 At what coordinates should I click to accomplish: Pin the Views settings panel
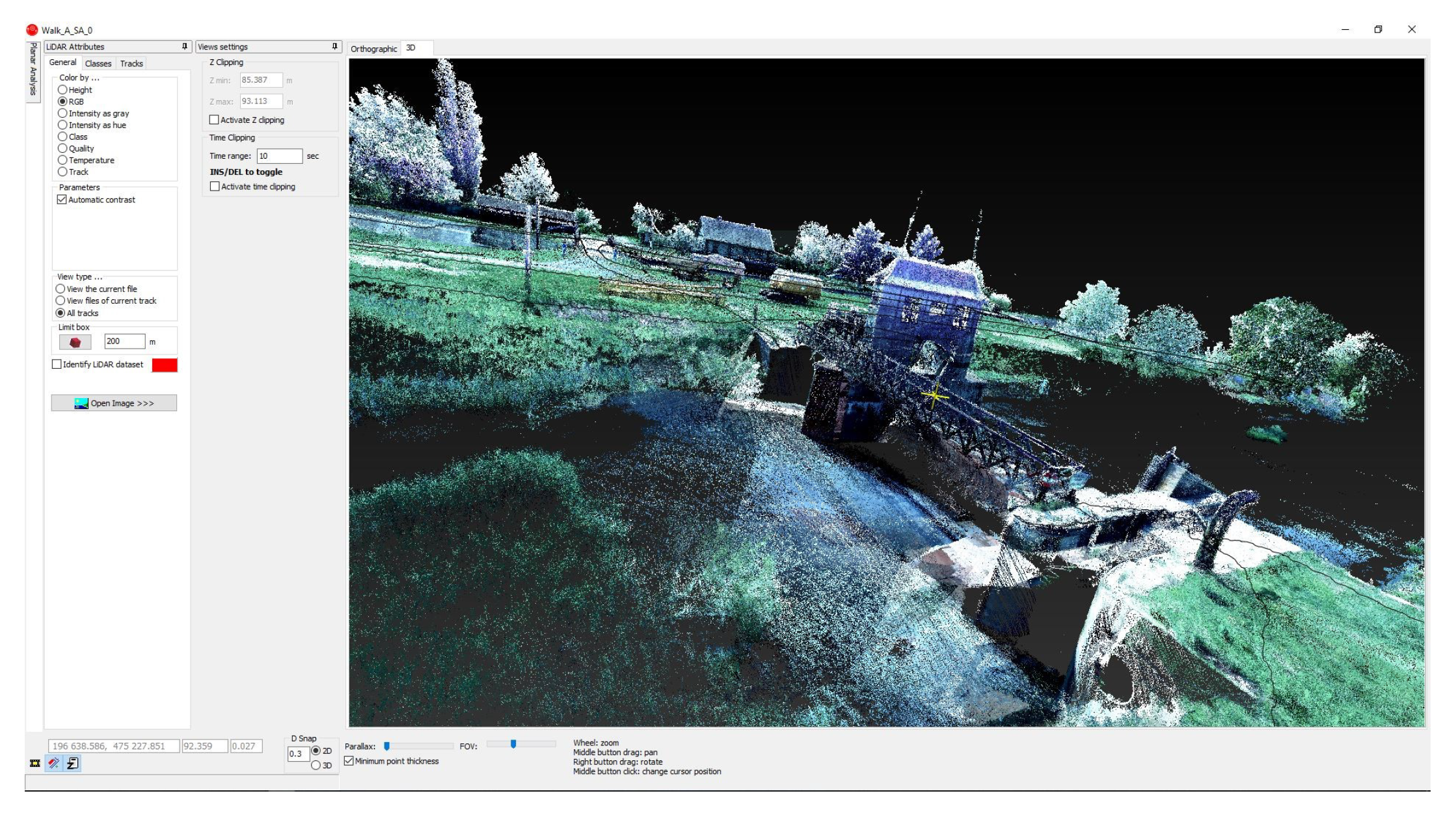pos(334,46)
